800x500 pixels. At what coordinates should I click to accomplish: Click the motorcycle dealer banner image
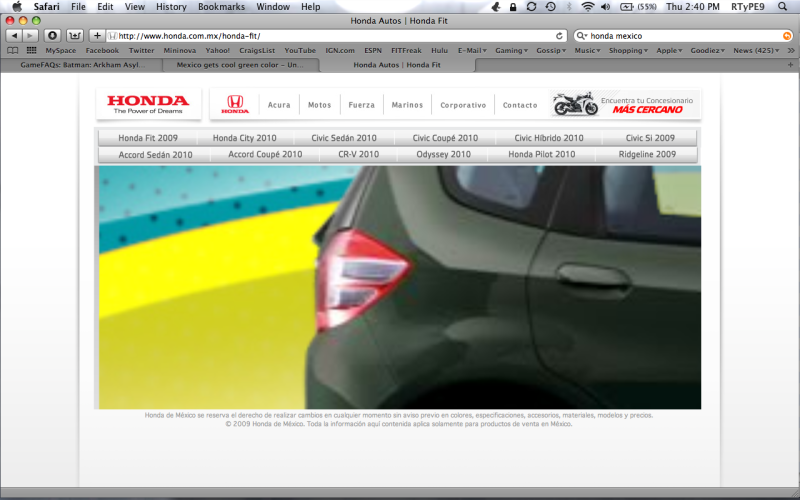click(625, 104)
